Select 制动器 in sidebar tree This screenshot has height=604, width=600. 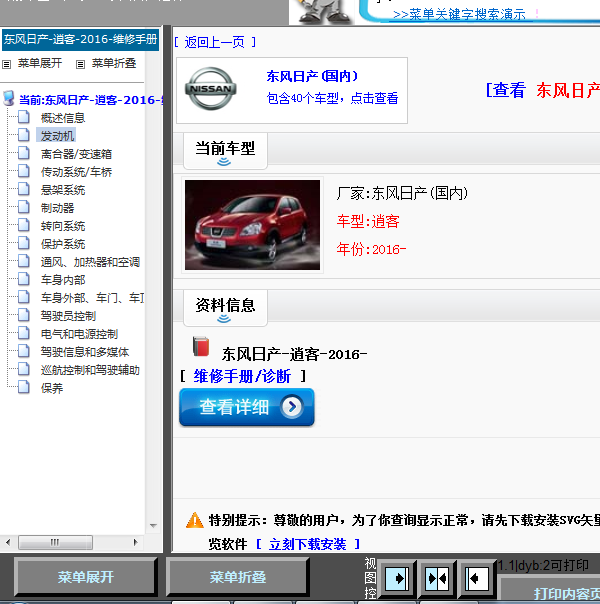click(x=57, y=208)
